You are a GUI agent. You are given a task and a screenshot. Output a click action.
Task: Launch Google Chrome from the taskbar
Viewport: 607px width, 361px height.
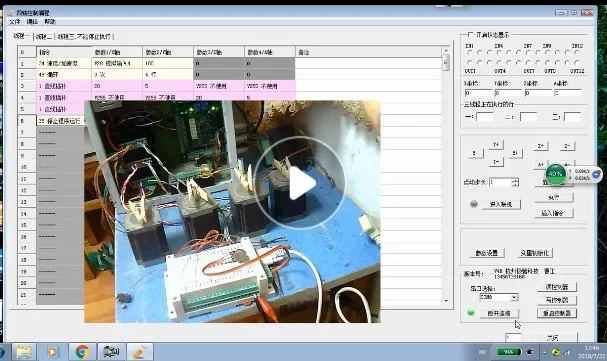[82, 352]
